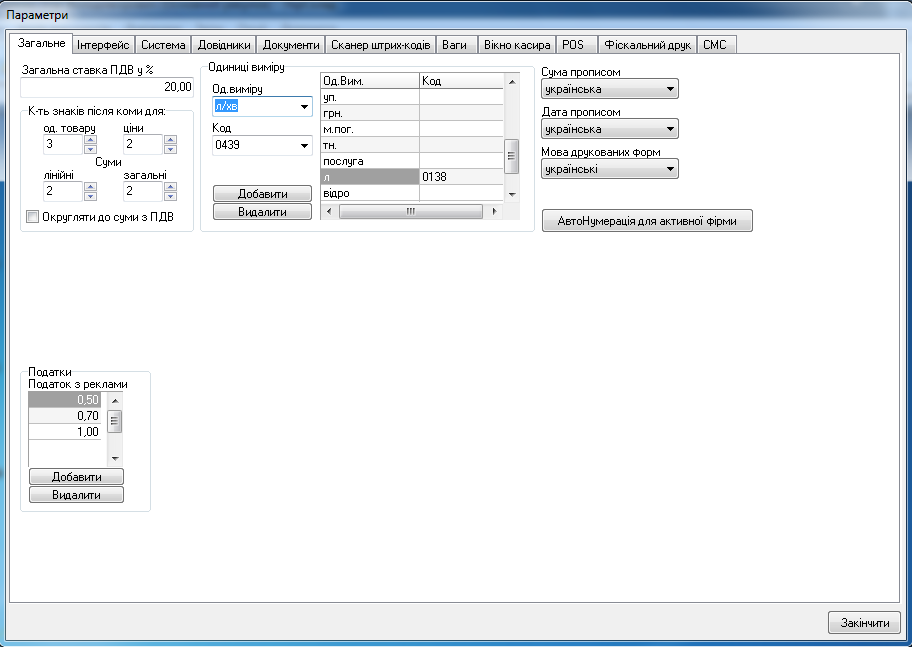
Task: Increase decimal places for од. товару spinner
Action: click(90, 140)
